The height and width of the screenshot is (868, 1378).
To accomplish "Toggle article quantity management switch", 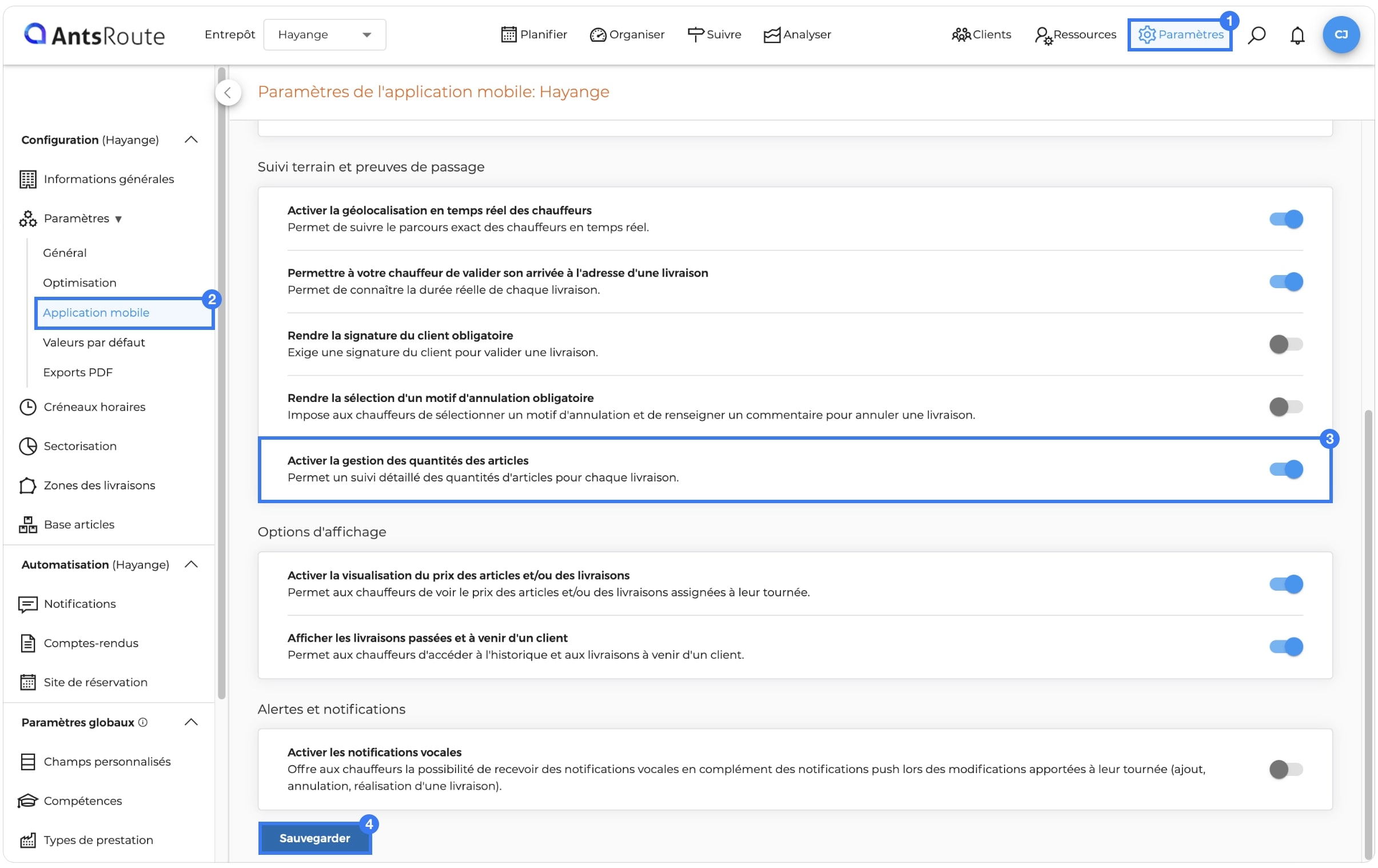I will pos(1286,469).
